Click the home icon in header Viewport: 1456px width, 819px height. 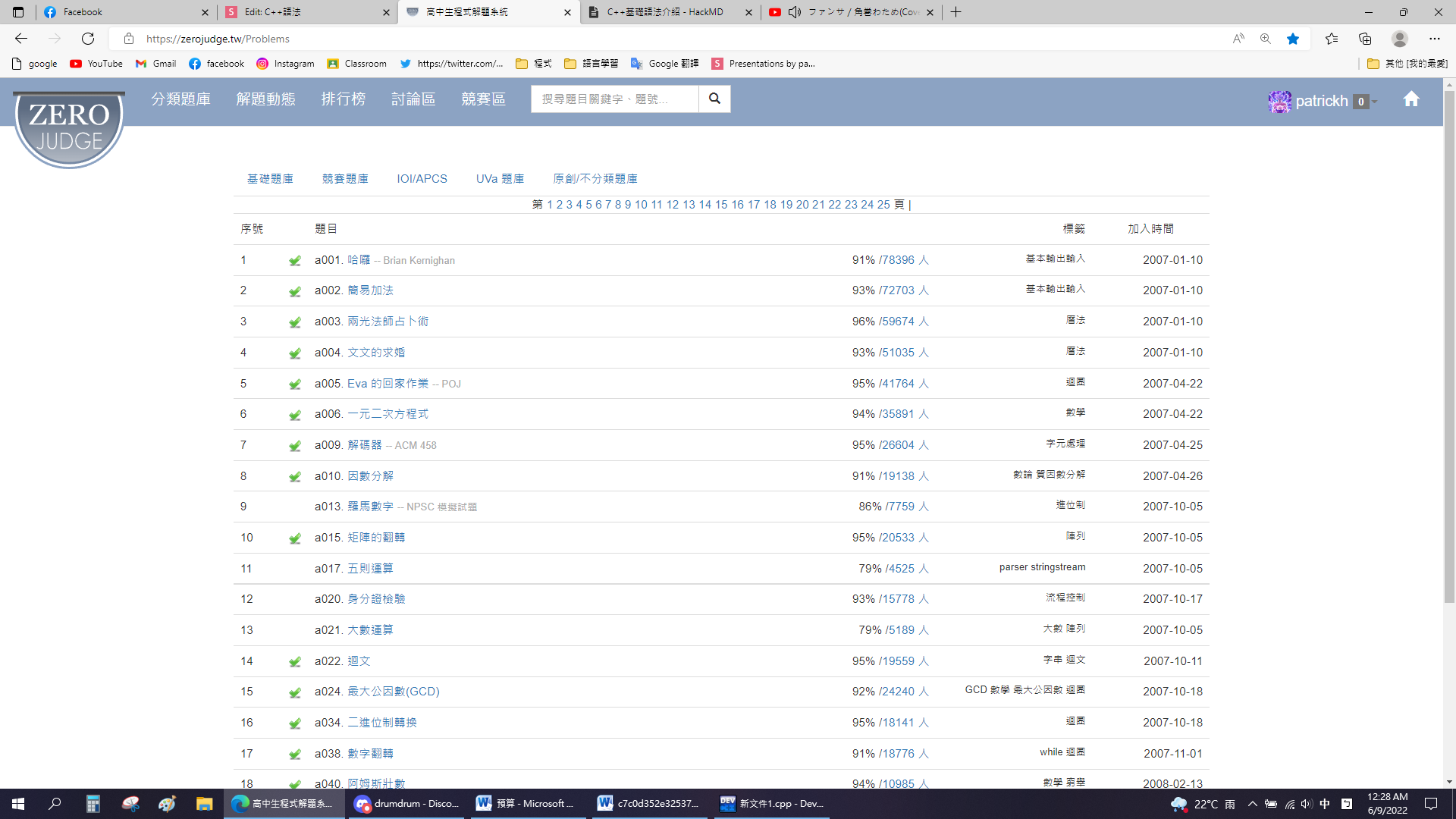pos(1410,99)
